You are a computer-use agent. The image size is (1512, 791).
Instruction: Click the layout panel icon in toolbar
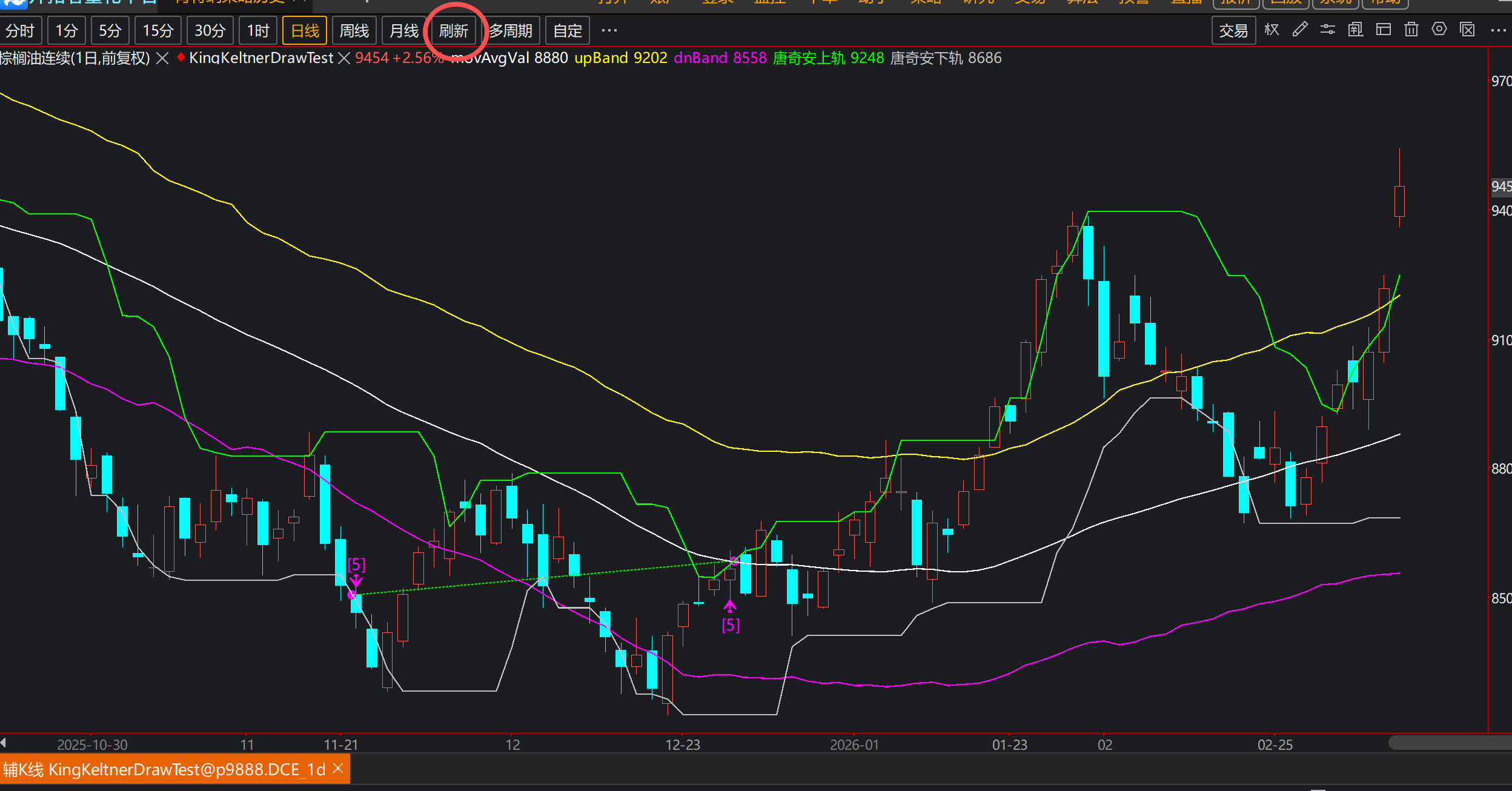click(1383, 30)
